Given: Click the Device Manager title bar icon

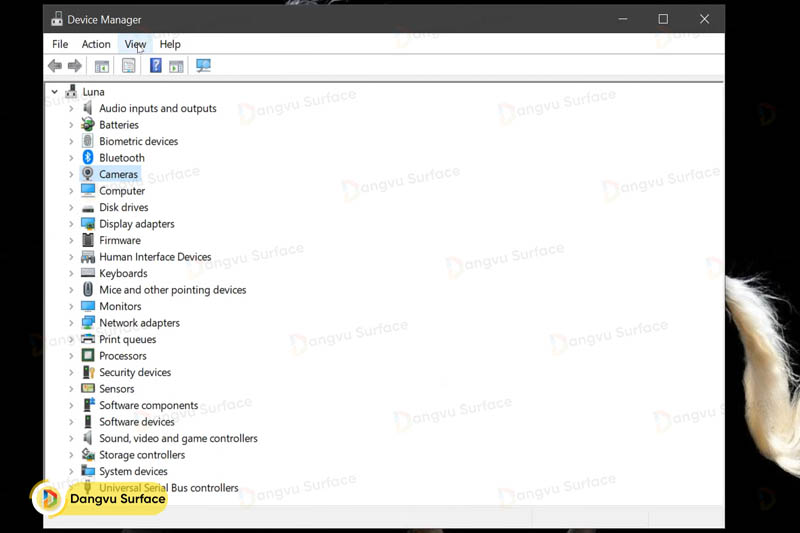Looking at the screenshot, I should tap(57, 19).
